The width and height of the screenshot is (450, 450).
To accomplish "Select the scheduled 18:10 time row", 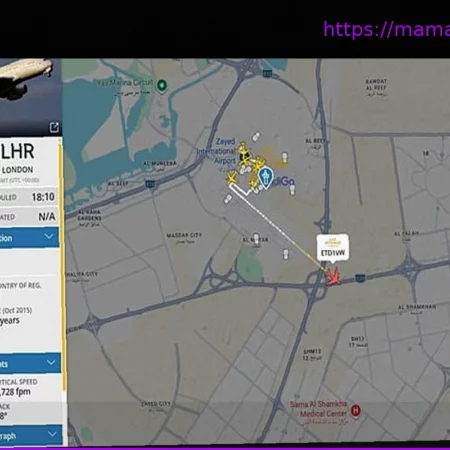I will (x=29, y=197).
